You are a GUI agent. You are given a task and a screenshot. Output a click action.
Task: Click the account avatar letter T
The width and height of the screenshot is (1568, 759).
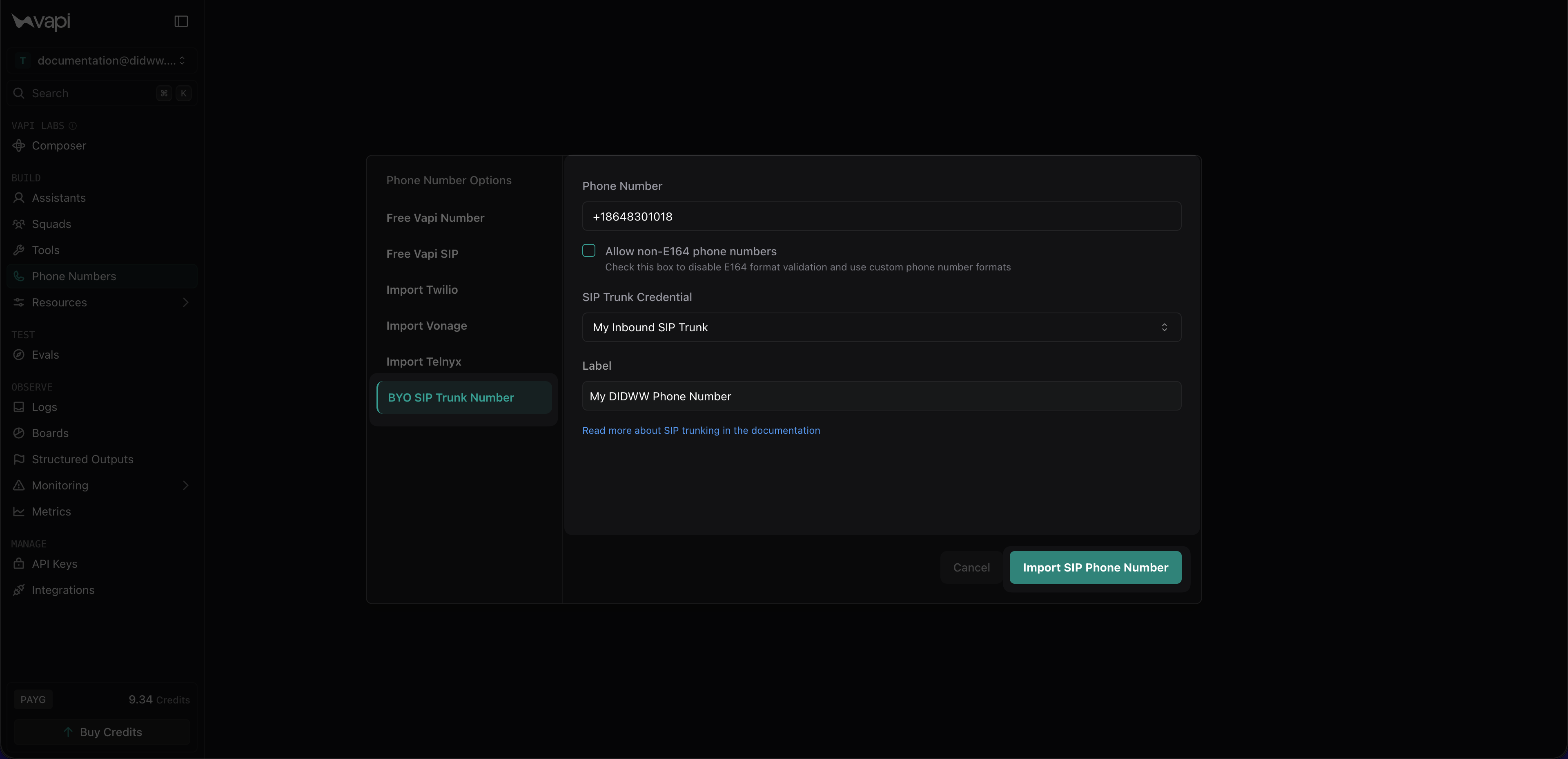tap(22, 61)
